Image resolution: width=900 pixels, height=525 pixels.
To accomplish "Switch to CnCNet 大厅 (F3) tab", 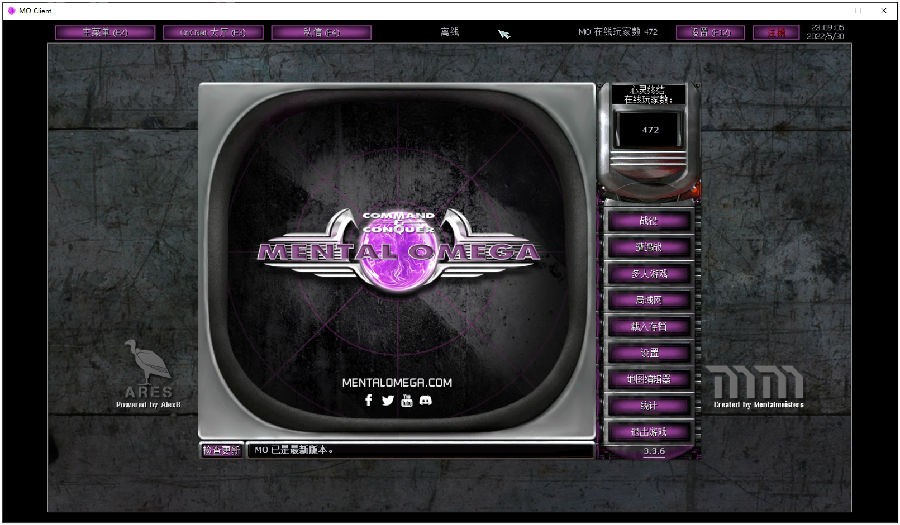I will click(213, 32).
